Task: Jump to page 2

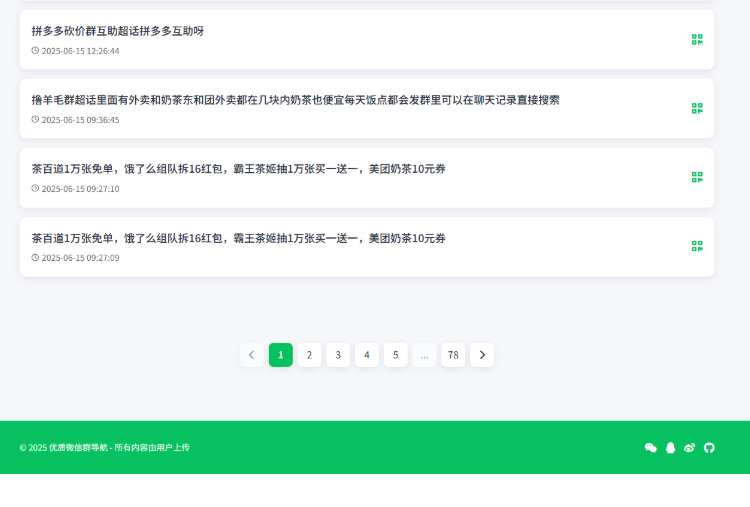Action: pyautogui.click(x=309, y=355)
